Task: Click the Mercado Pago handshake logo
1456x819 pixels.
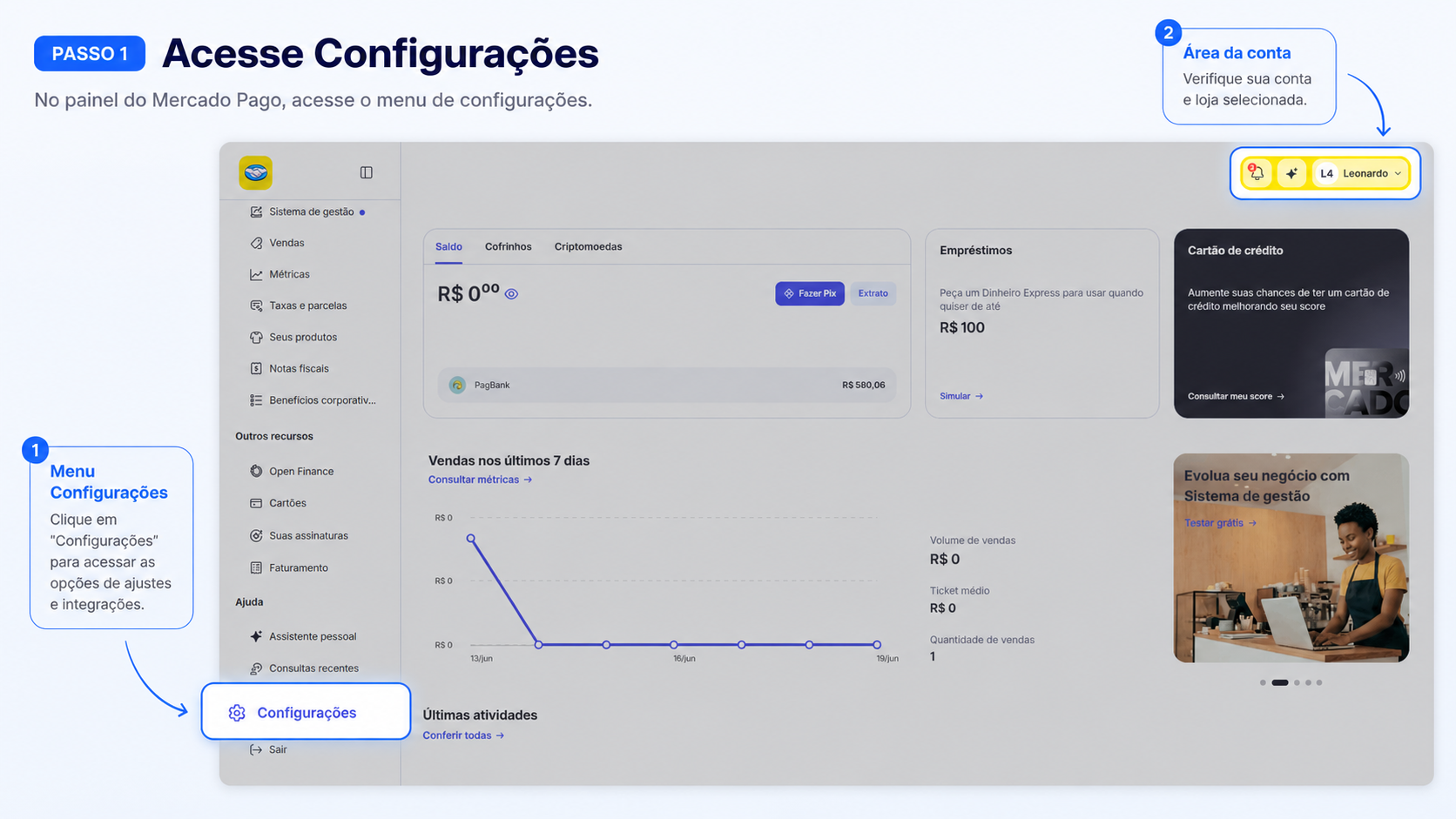Action: click(x=256, y=172)
